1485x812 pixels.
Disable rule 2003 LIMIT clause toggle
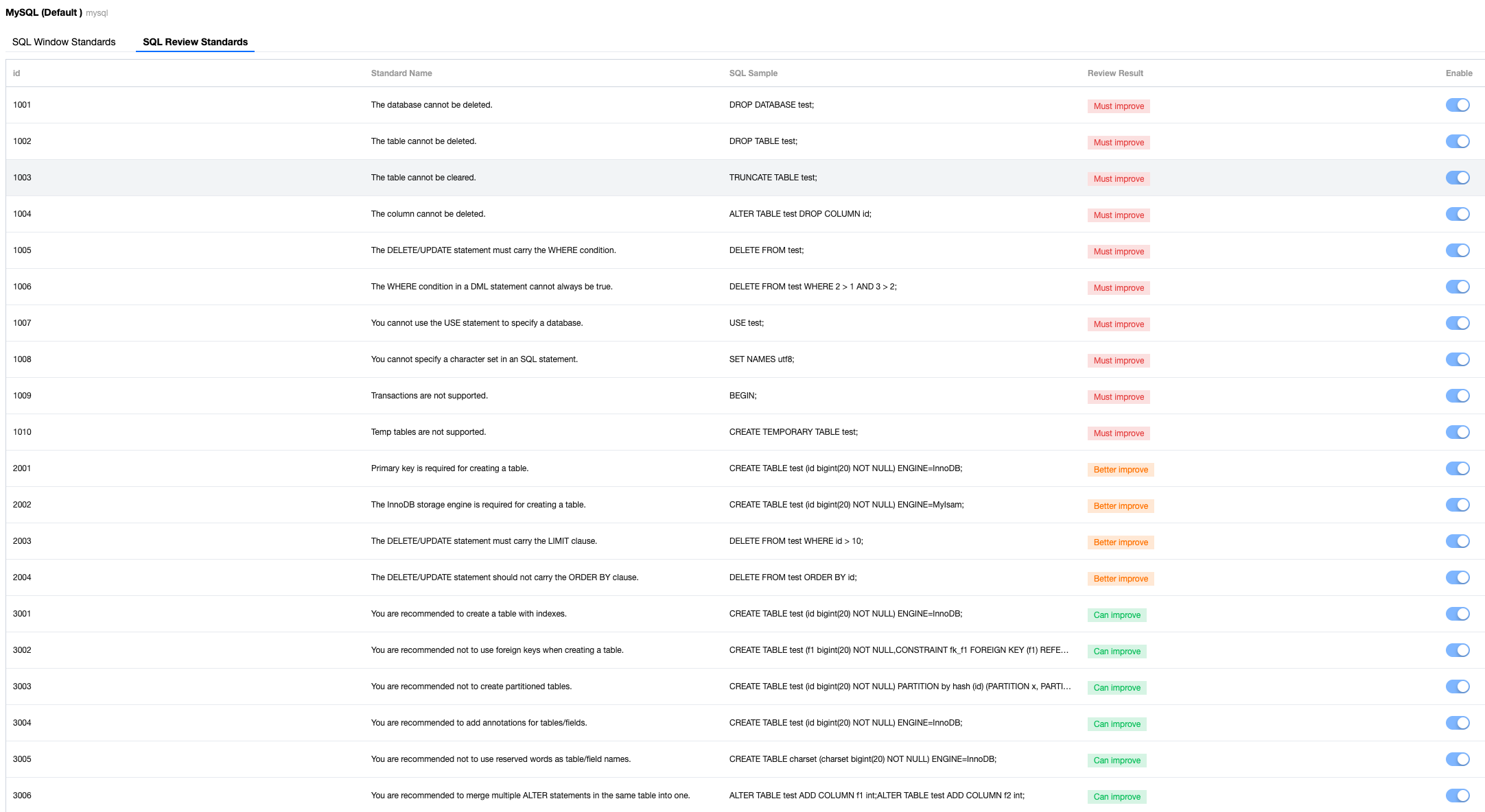(x=1457, y=541)
